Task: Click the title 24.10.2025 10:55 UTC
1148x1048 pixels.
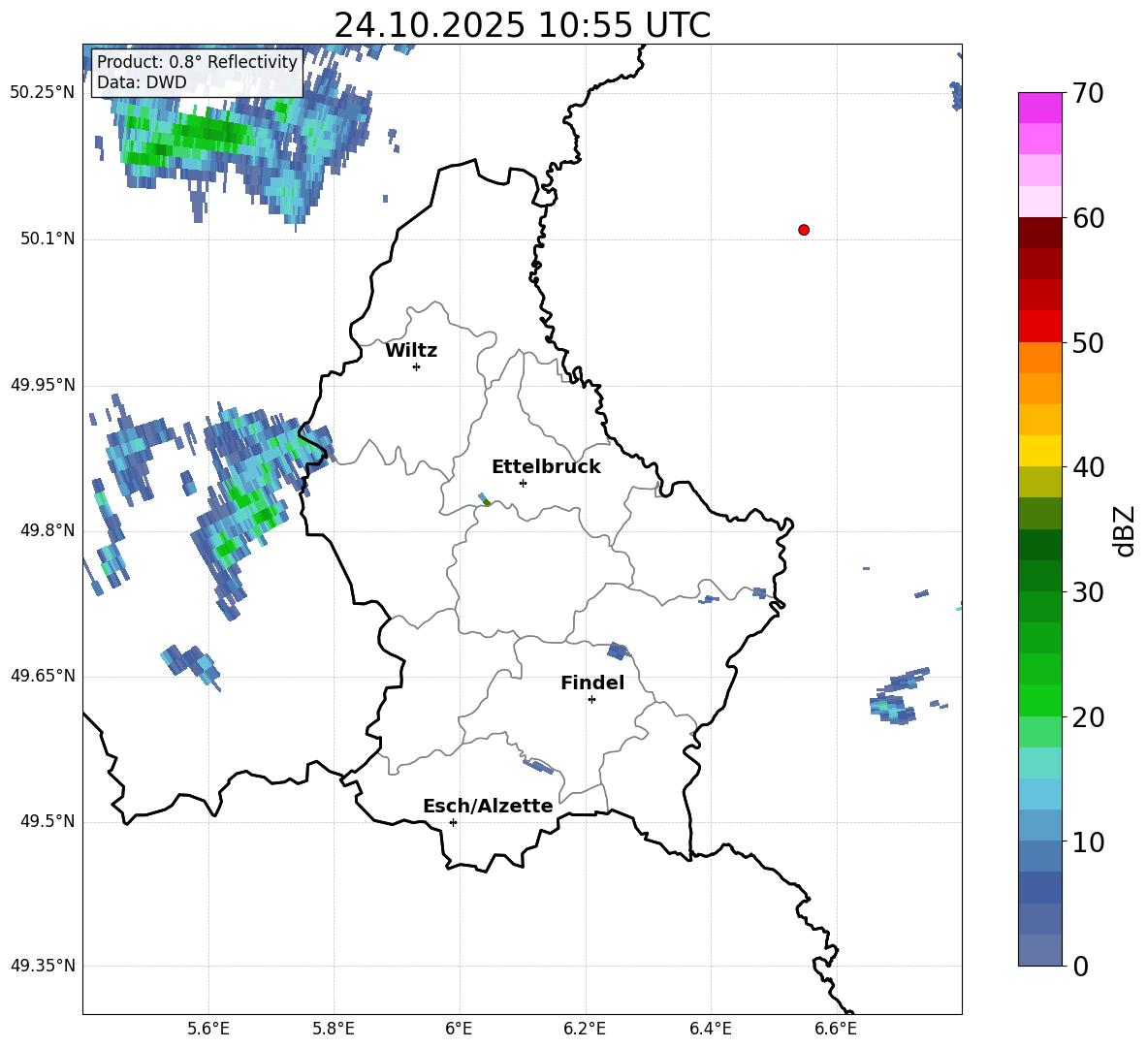Action: [522, 25]
